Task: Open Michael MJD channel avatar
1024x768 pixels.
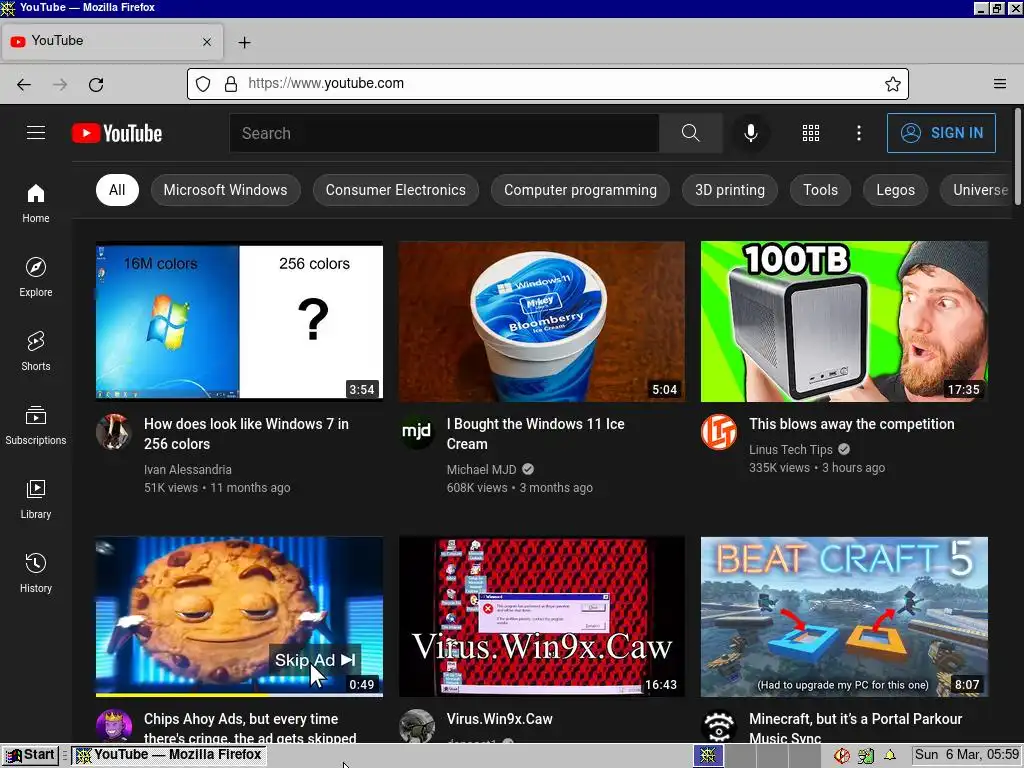Action: pyautogui.click(x=417, y=432)
